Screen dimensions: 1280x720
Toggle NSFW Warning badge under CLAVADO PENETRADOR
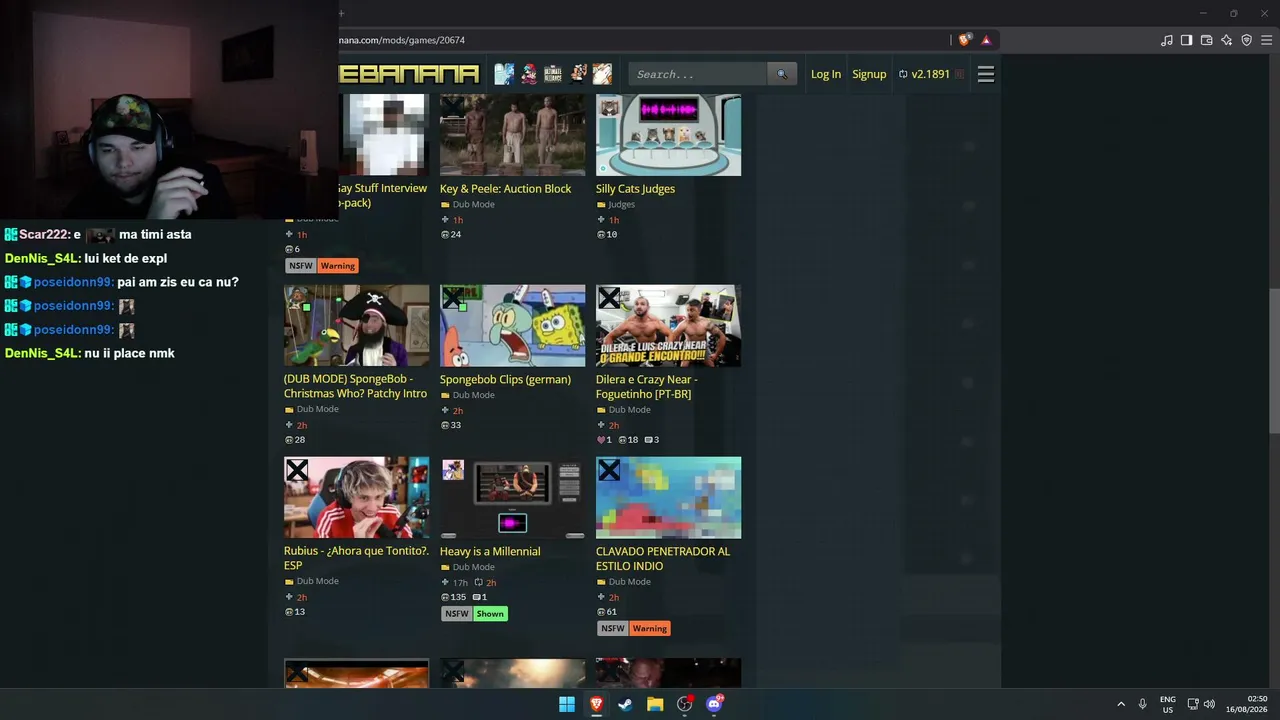point(634,628)
